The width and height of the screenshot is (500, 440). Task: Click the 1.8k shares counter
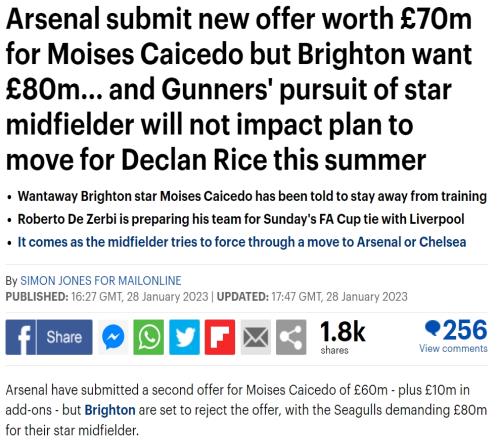tap(343, 337)
